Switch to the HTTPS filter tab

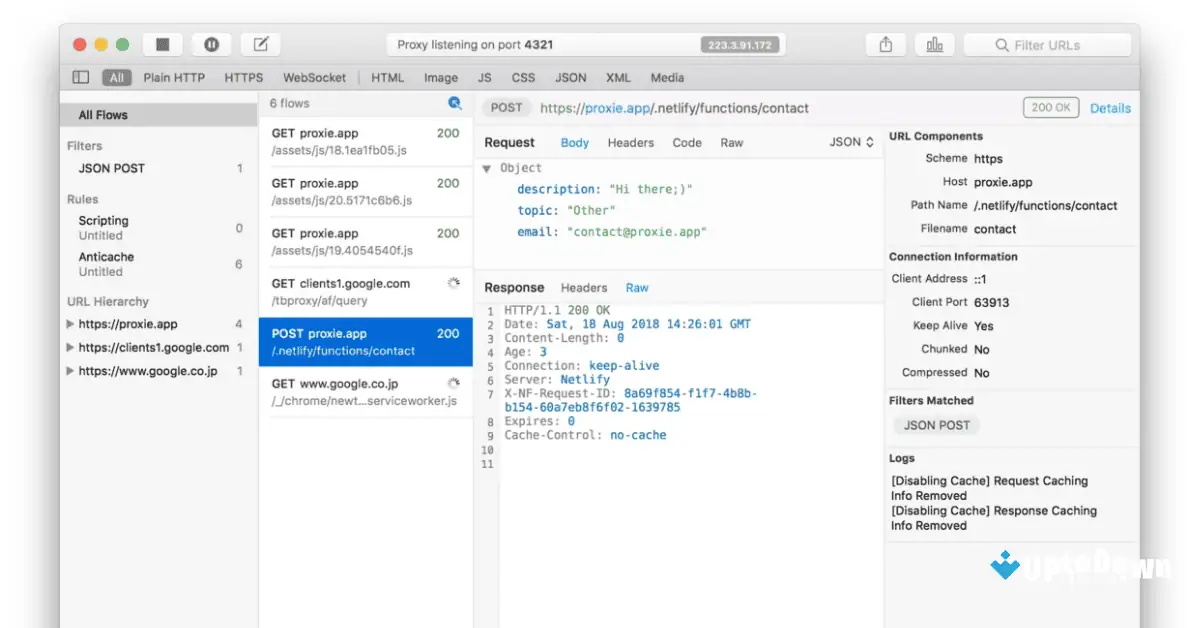(x=242, y=77)
